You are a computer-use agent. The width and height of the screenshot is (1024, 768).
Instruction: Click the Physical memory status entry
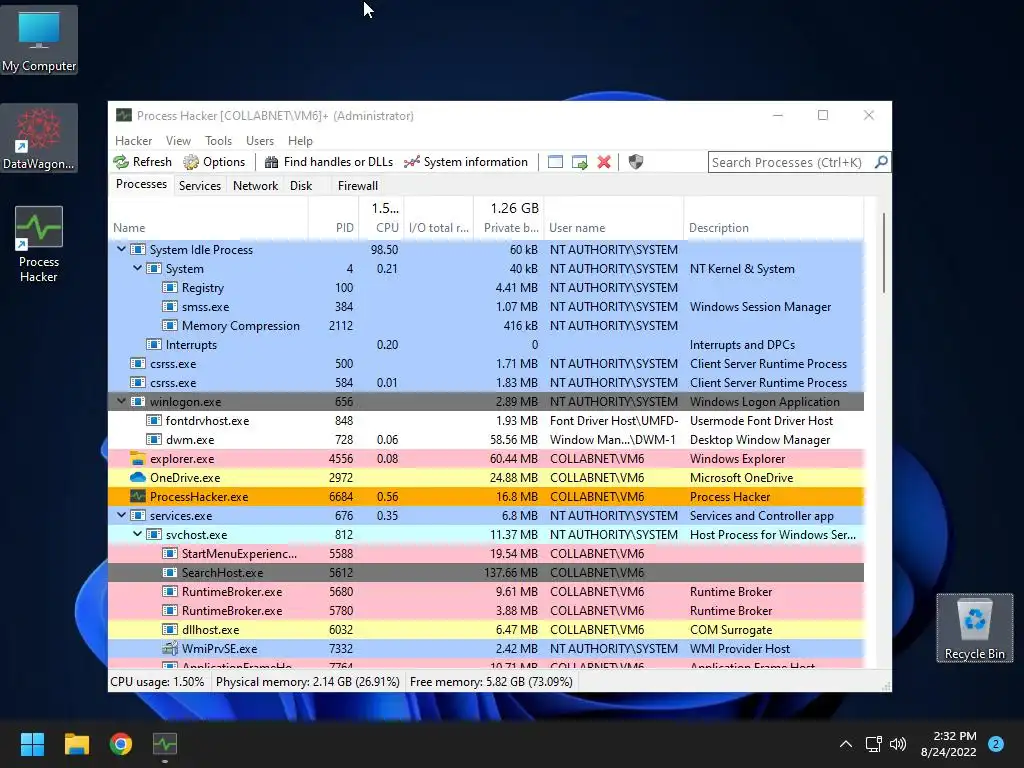point(308,682)
